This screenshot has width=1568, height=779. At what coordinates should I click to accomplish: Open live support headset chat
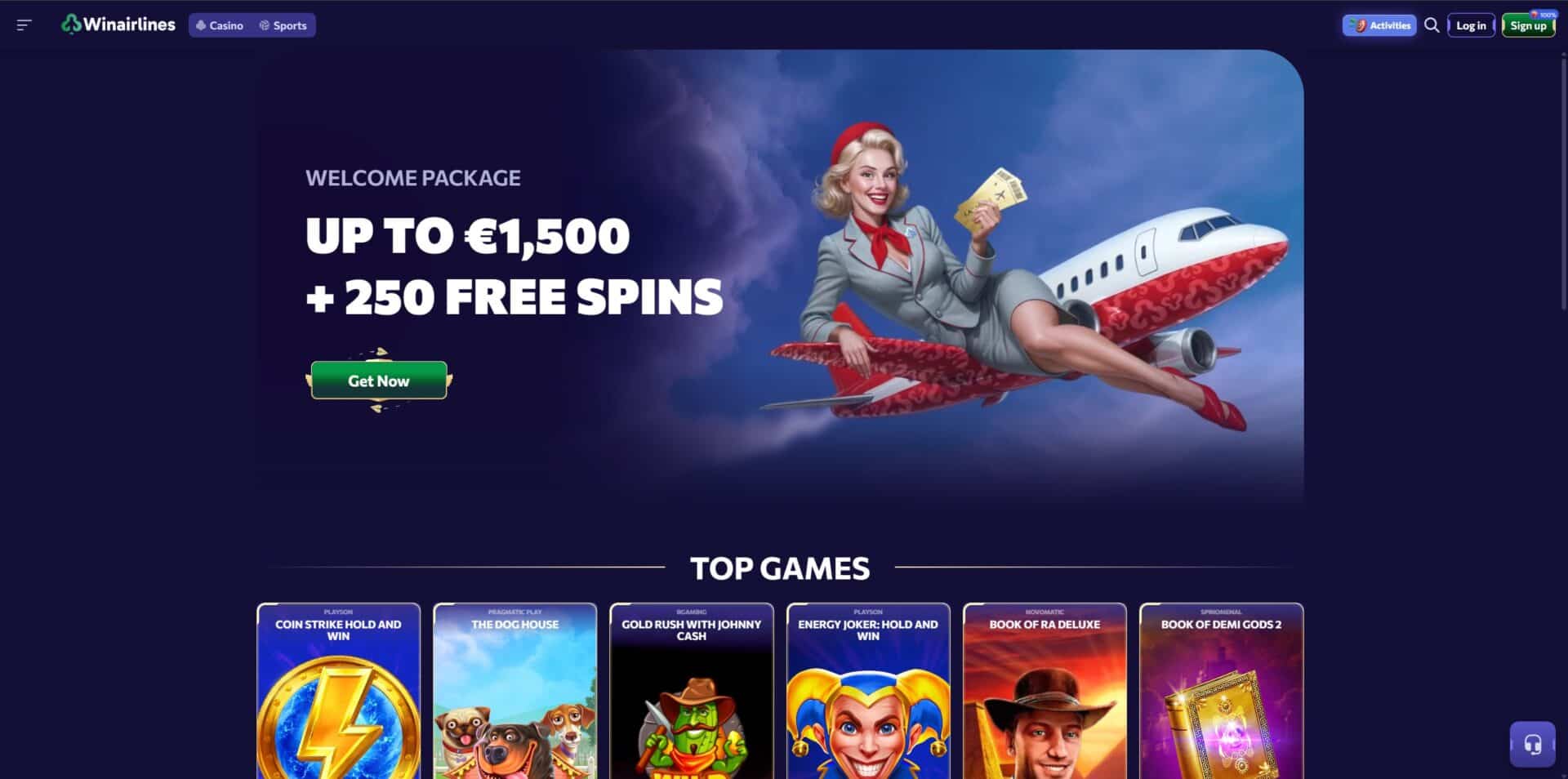click(x=1532, y=744)
